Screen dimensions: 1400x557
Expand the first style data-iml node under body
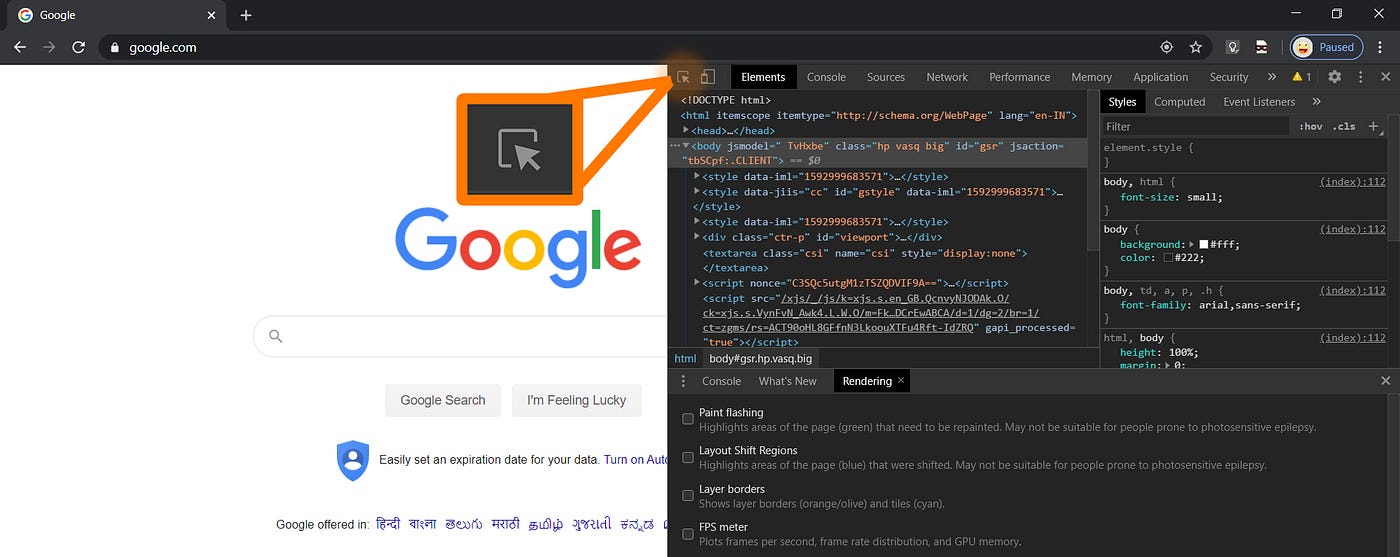(x=697, y=177)
